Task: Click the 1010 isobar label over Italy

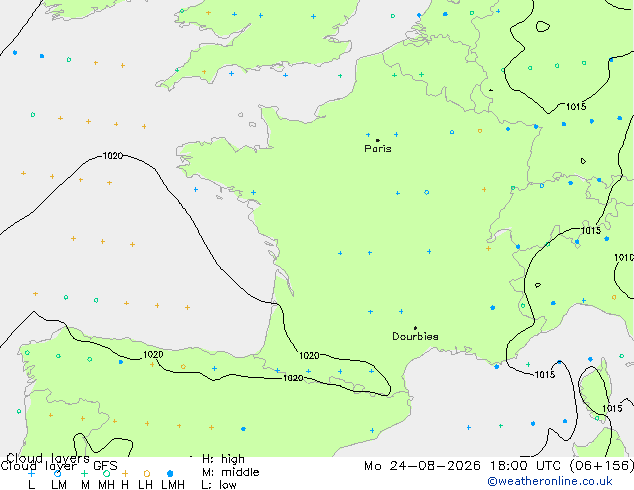Action: pyautogui.click(x=624, y=258)
